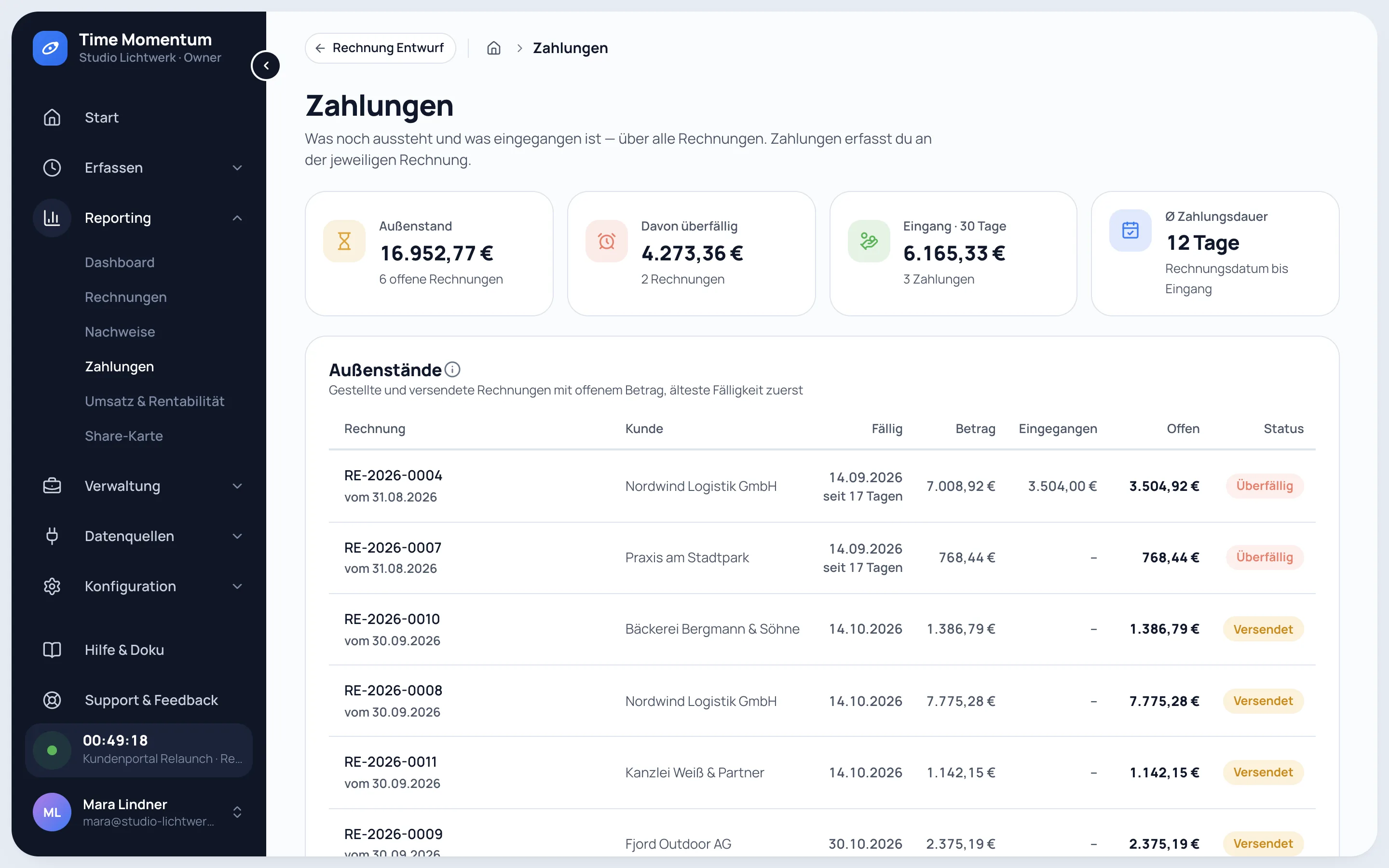Collapse the sidebar with the arrow button

pyautogui.click(x=266, y=66)
